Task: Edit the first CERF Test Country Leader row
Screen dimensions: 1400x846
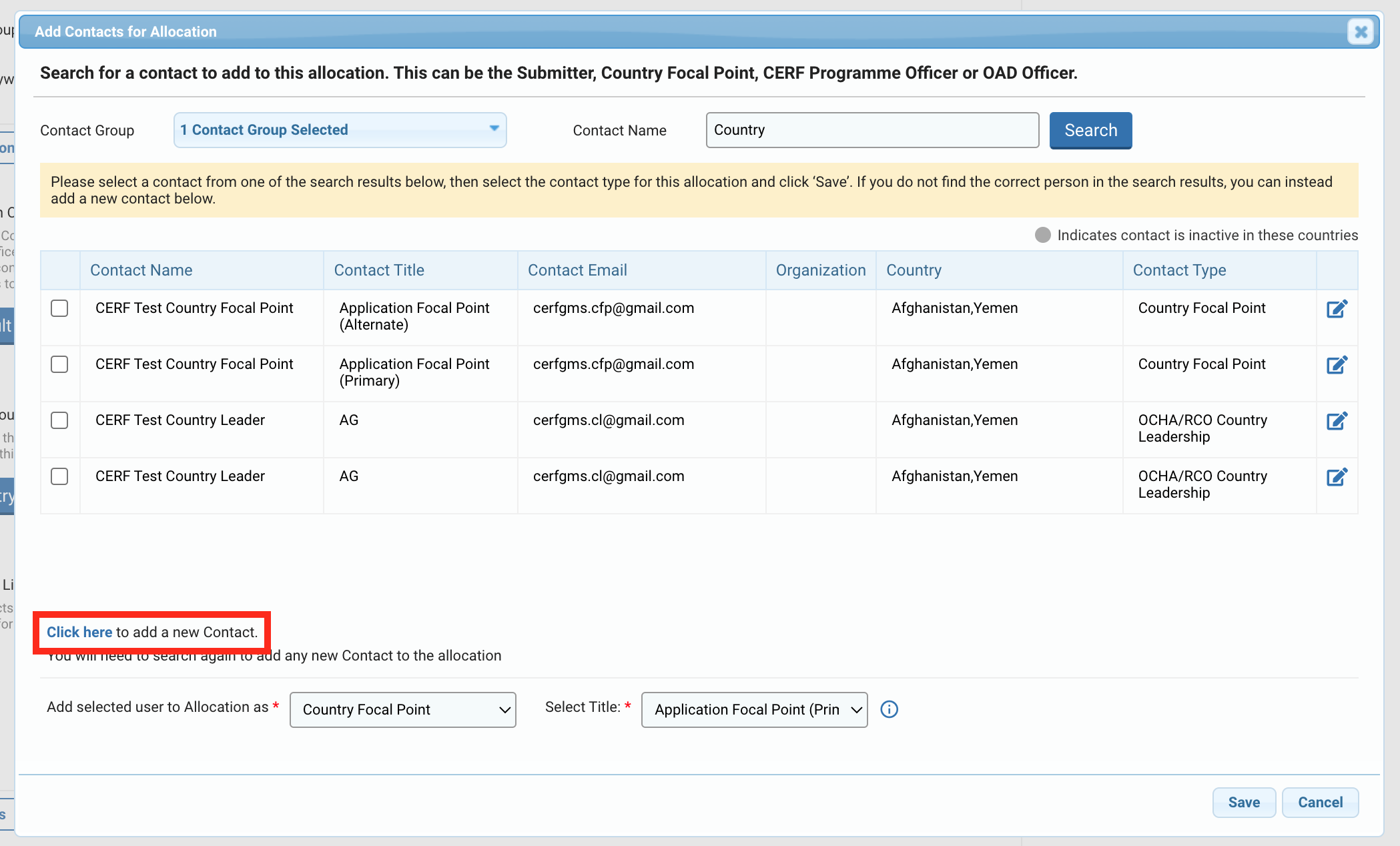Action: [x=1337, y=421]
